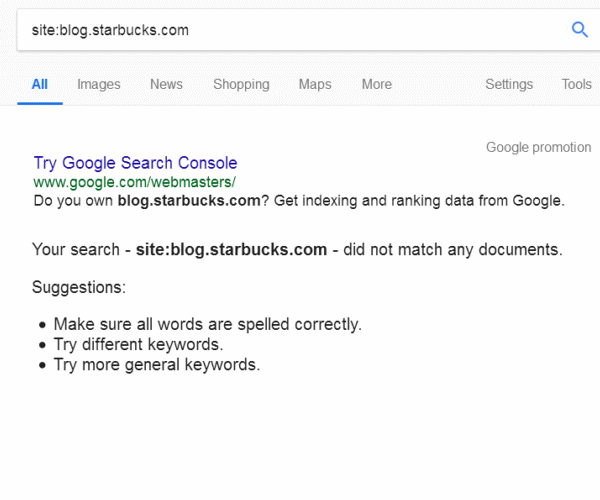
Task: Expand the More search categories menu
Action: 376,85
